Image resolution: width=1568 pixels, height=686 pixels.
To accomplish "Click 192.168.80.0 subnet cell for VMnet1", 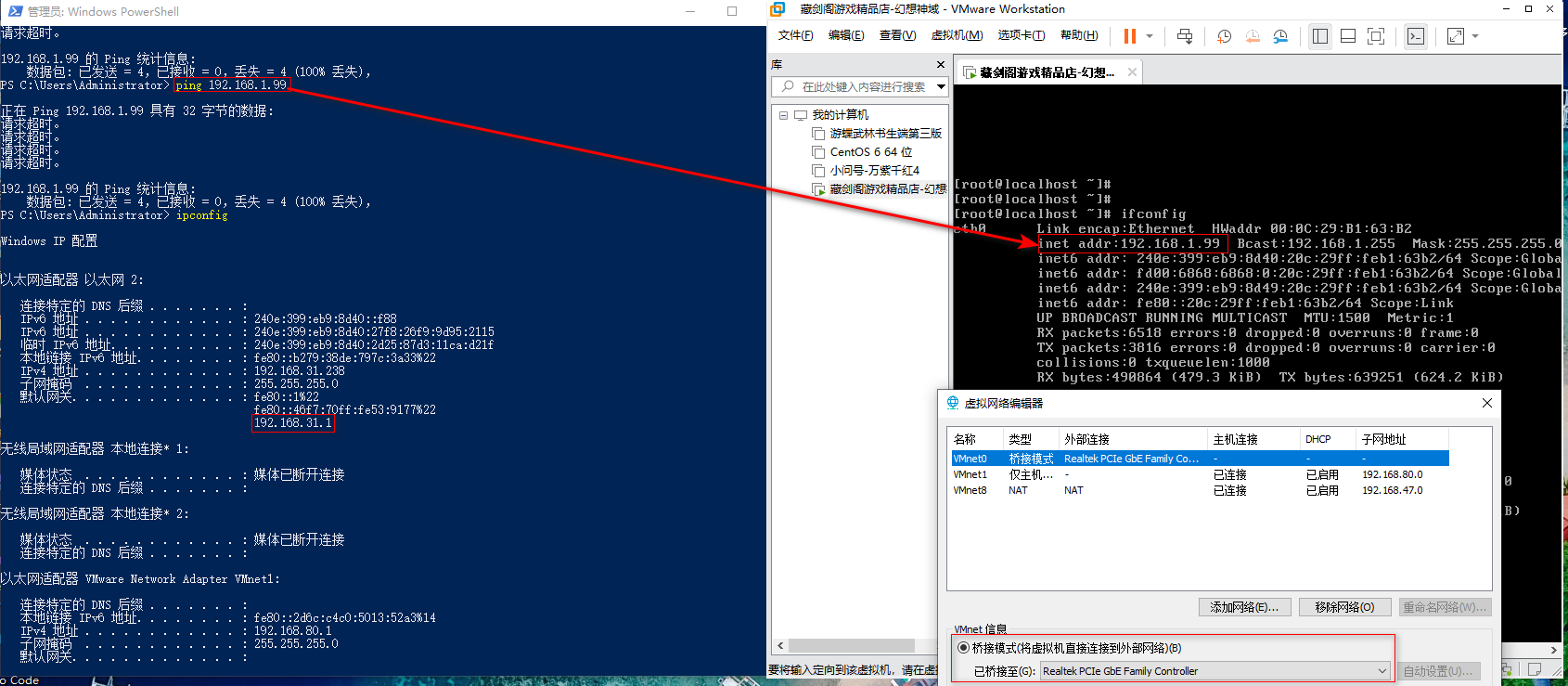I will tap(1393, 474).
